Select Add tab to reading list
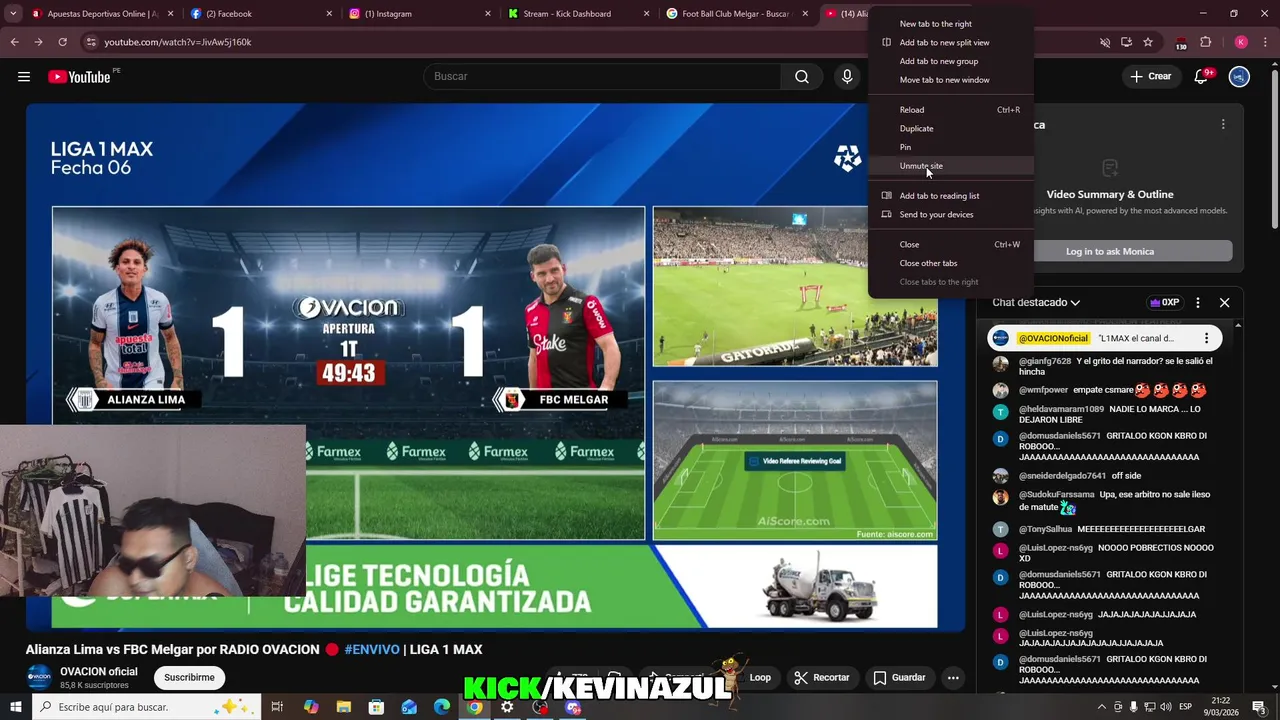 [x=939, y=196]
